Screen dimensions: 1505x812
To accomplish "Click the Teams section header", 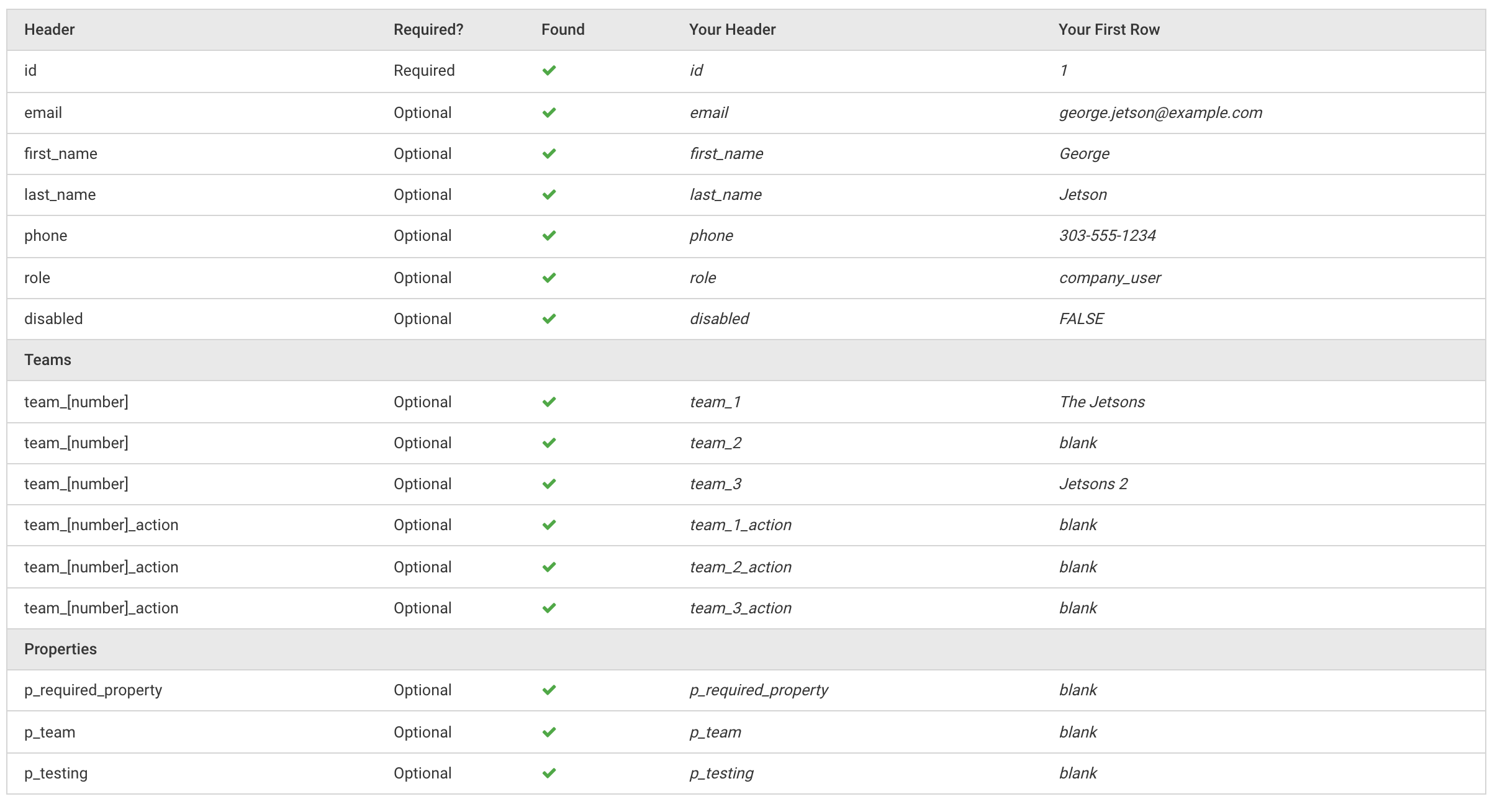I will tap(48, 360).
